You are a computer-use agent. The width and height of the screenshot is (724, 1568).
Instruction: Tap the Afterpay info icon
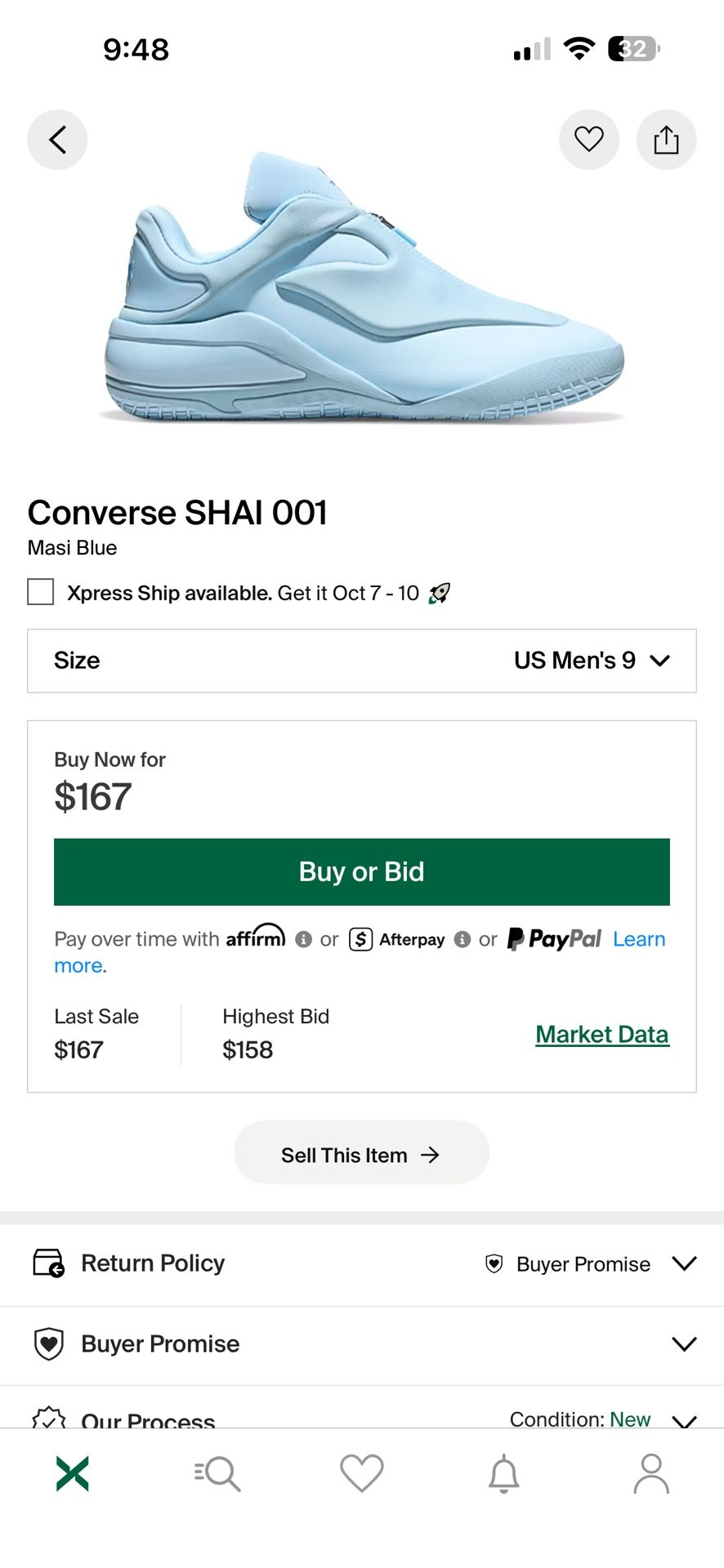pyautogui.click(x=463, y=939)
